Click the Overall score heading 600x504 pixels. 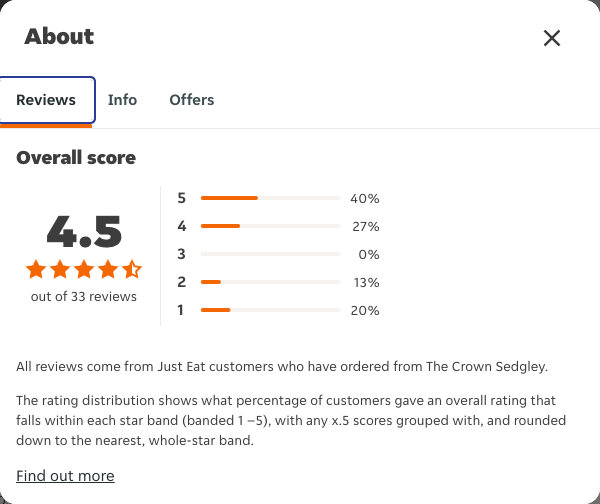pos(76,158)
